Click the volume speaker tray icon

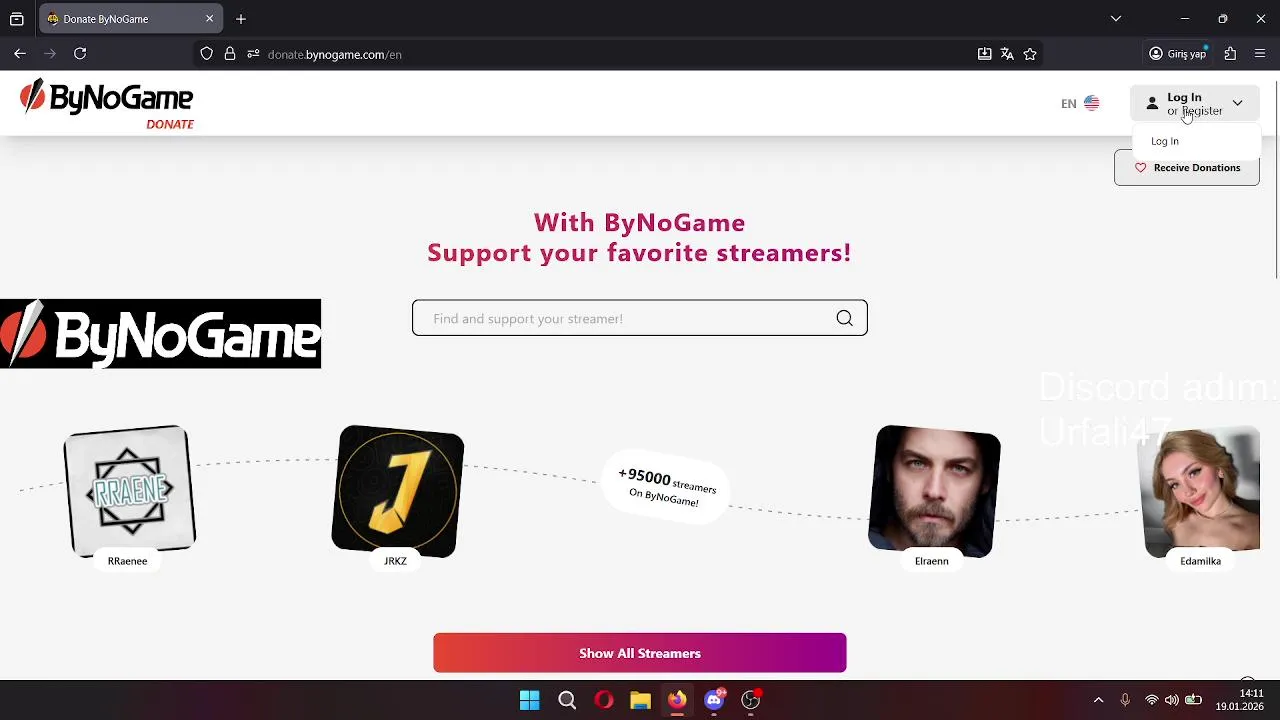[x=1172, y=700]
